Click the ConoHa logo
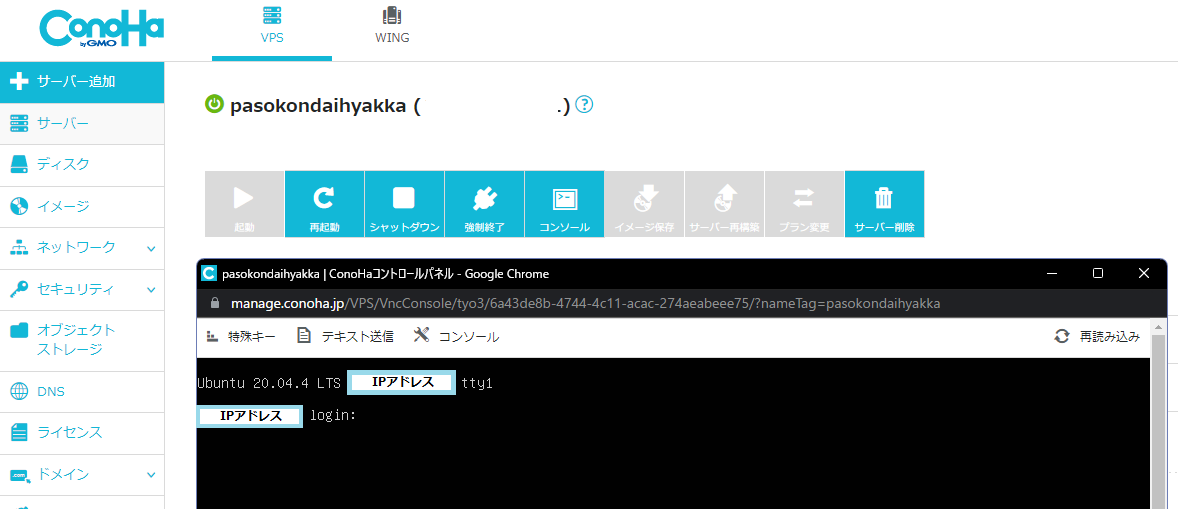The height and width of the screenshot is (509, 1178). pos(101,29)
